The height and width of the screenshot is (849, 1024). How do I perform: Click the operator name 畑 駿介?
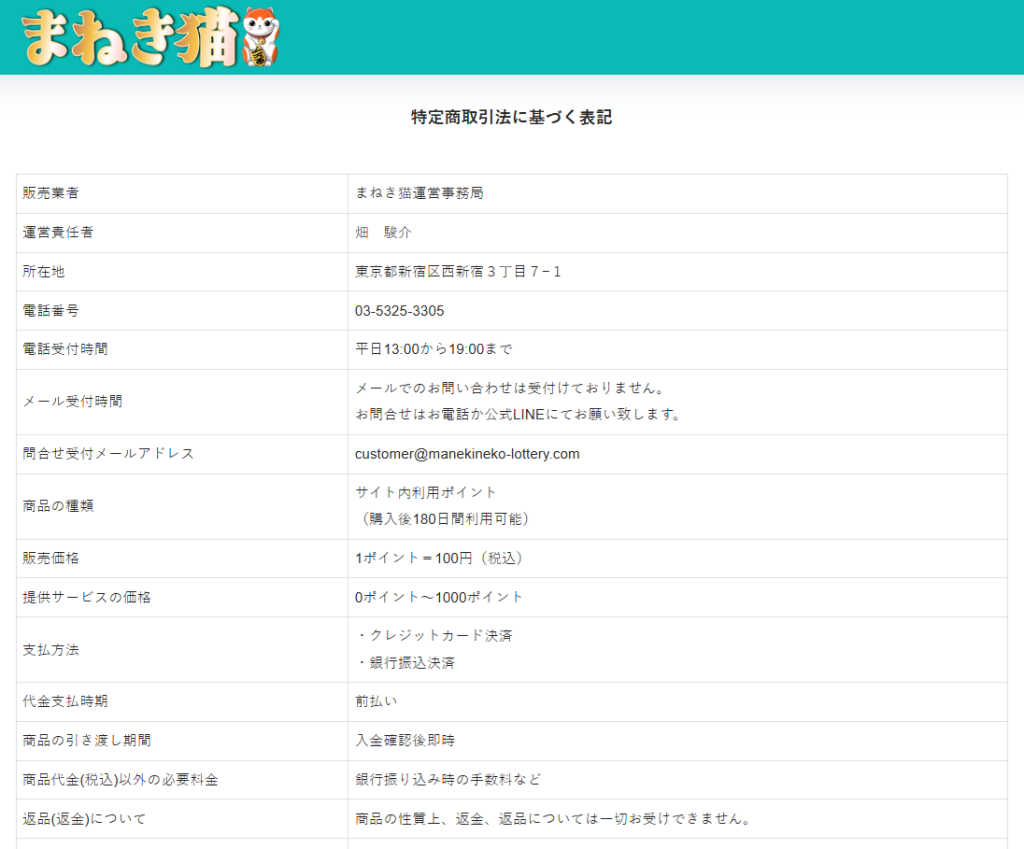[x=383, y=232]
